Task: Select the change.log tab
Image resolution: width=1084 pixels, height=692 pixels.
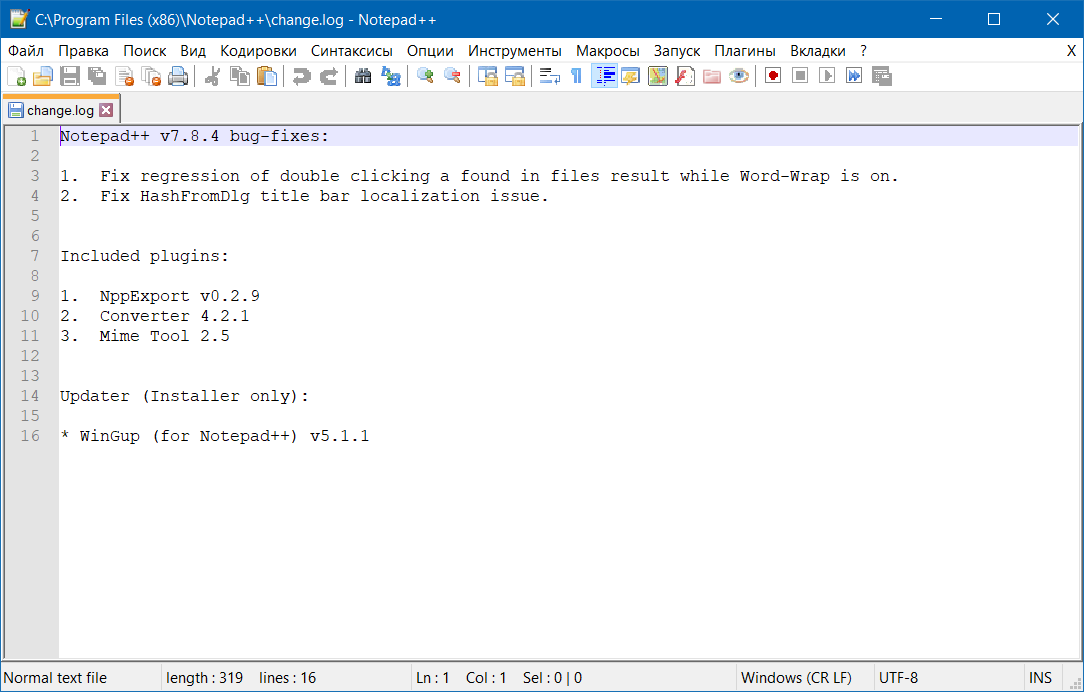Action: coord(61,110)
